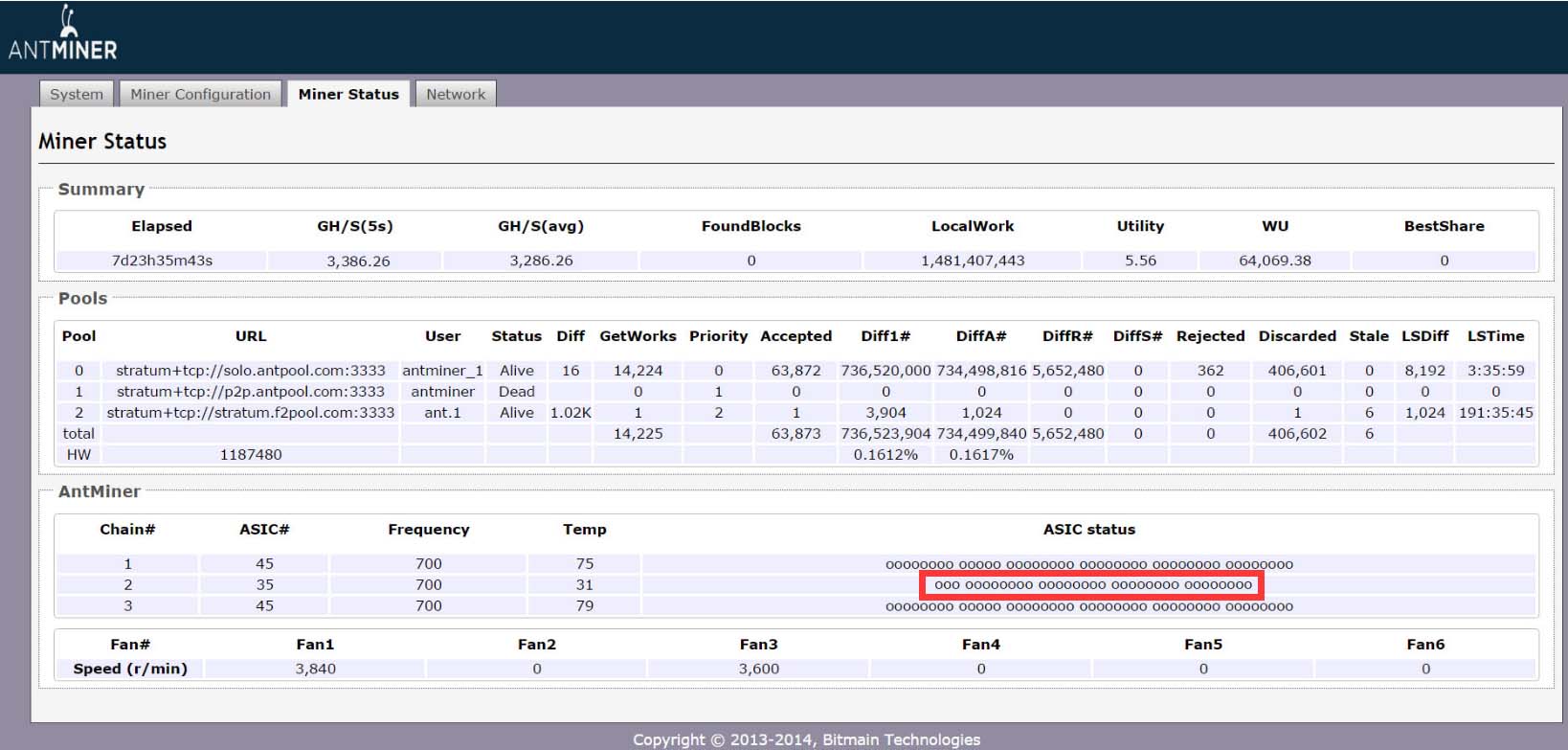This screenshot has height=750, width=1568.
Task: Click the GH/S(5s) value 3,386.26
Action: pyautogui.click(x=358, y=261)
